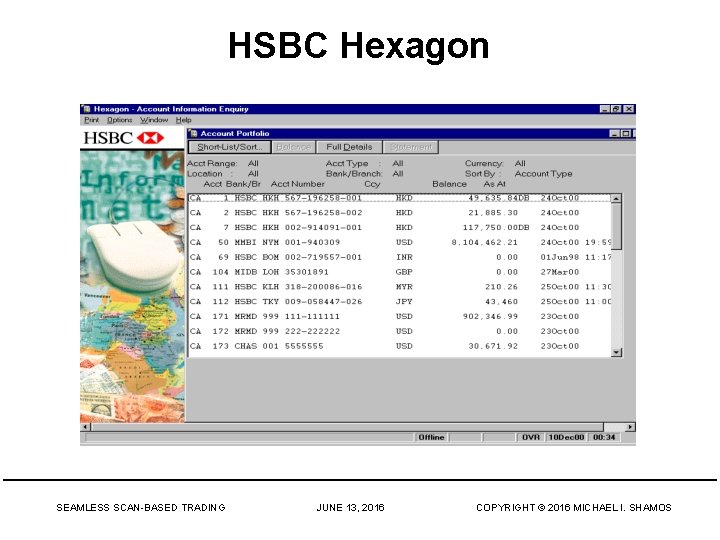The image size is (720, 540).
Task: Select MMBI NYM account 001-940309
Action: coord(400,242)
